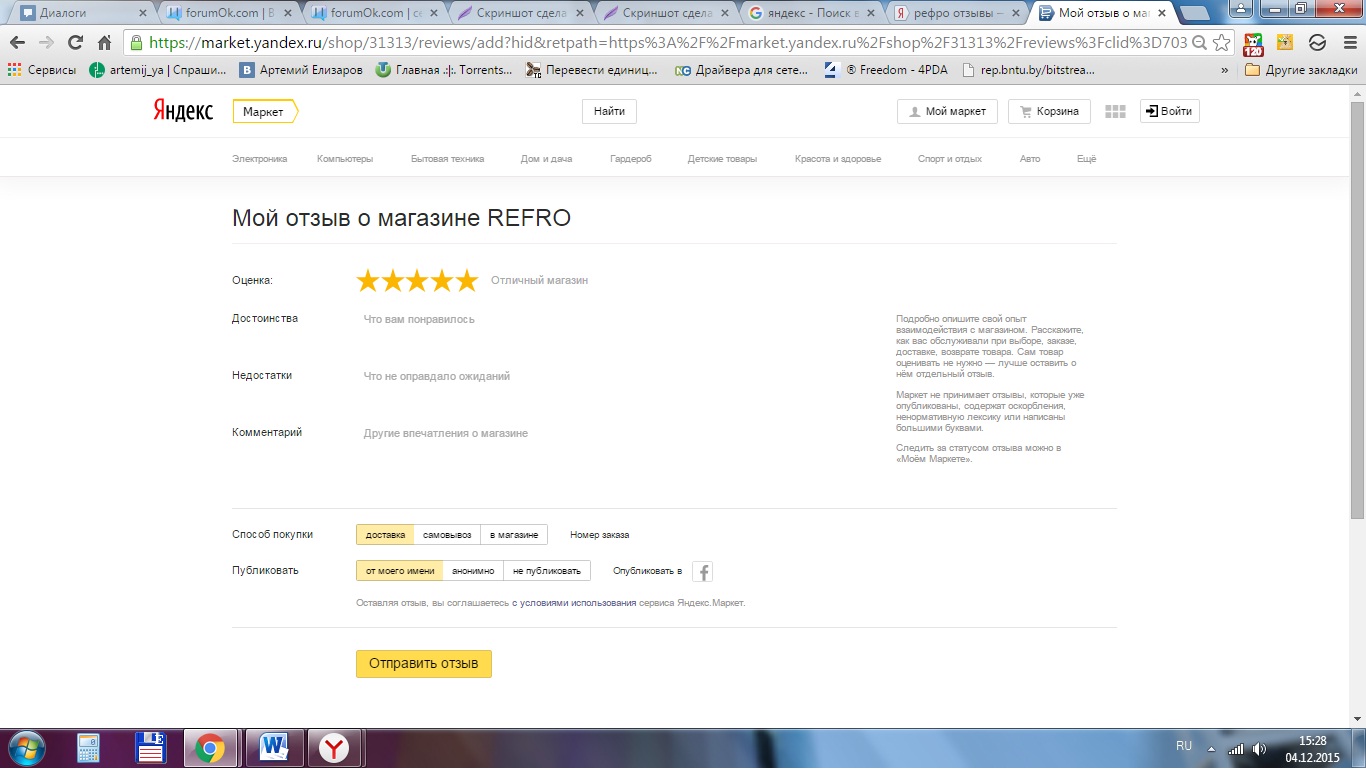The image size is (1366, 770).
Task: Click the volume icon in system tray
Action: click(x=1259, y=749)
